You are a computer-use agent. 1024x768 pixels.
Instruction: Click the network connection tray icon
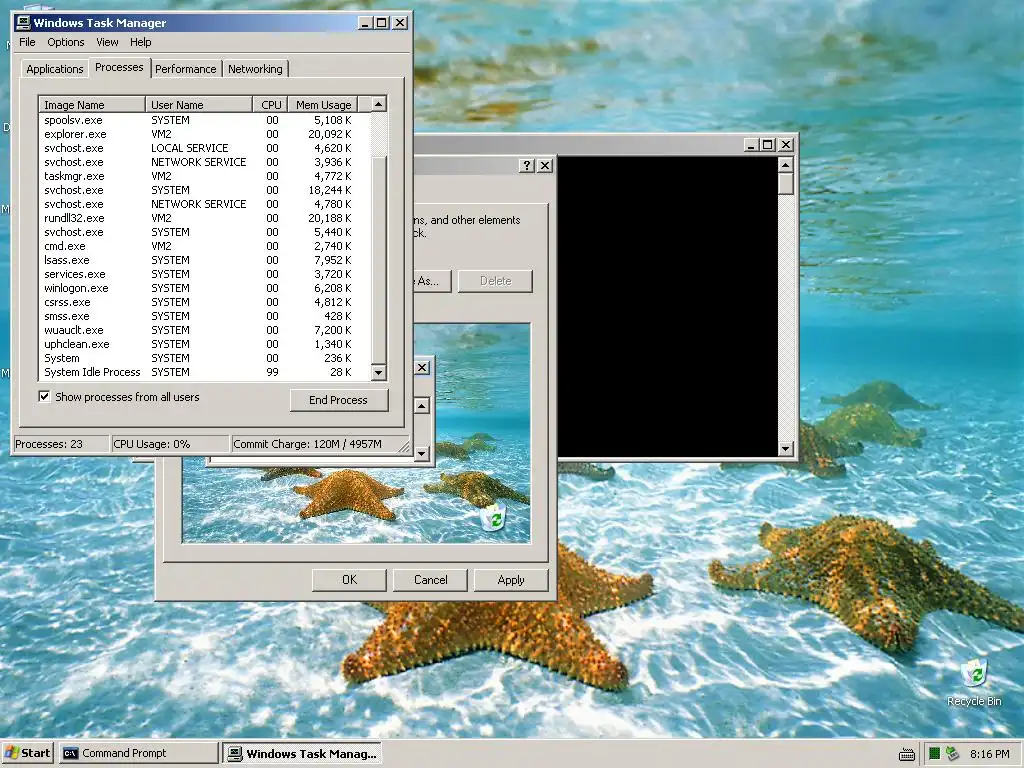[x=952, y=754]
